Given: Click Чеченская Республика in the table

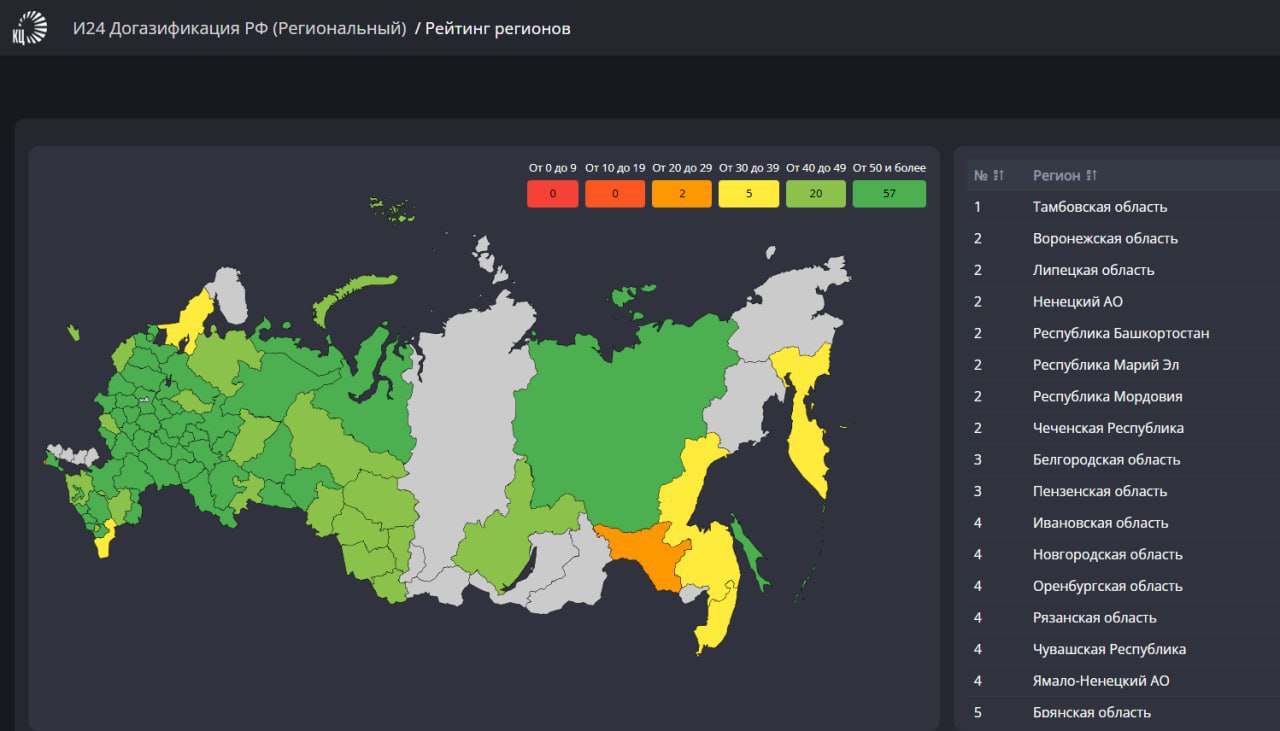Looking at the screenshot, I should click(1107, 428).
